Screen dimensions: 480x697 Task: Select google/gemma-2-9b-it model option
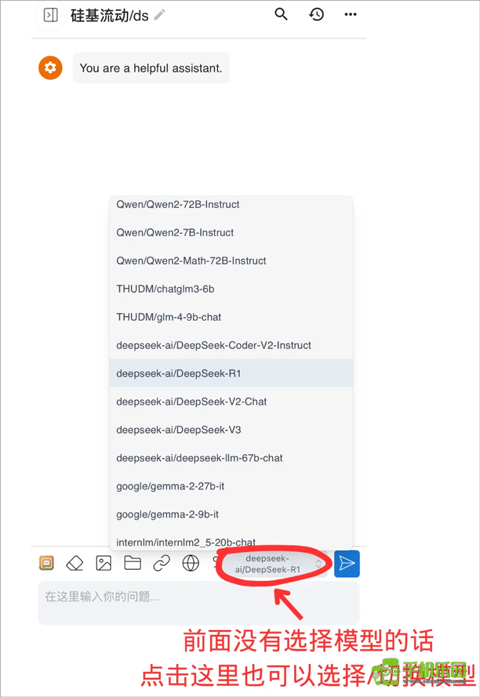(x=231, y=514)
